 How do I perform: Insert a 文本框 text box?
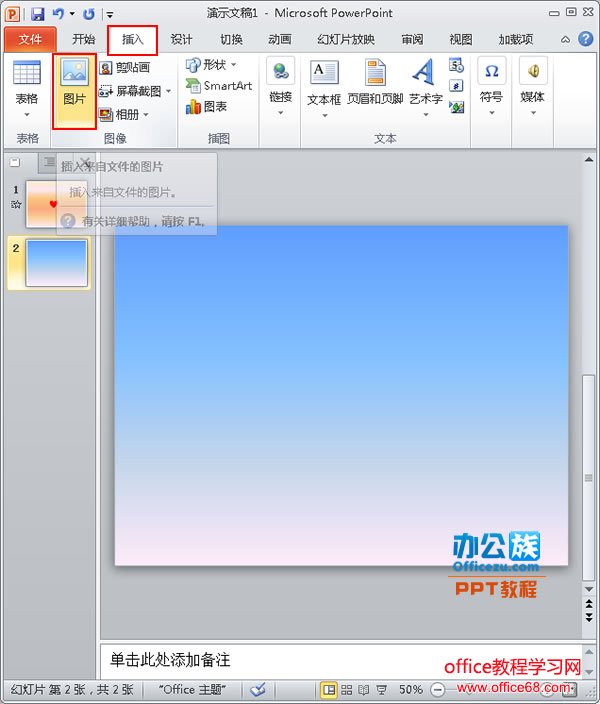324,89
